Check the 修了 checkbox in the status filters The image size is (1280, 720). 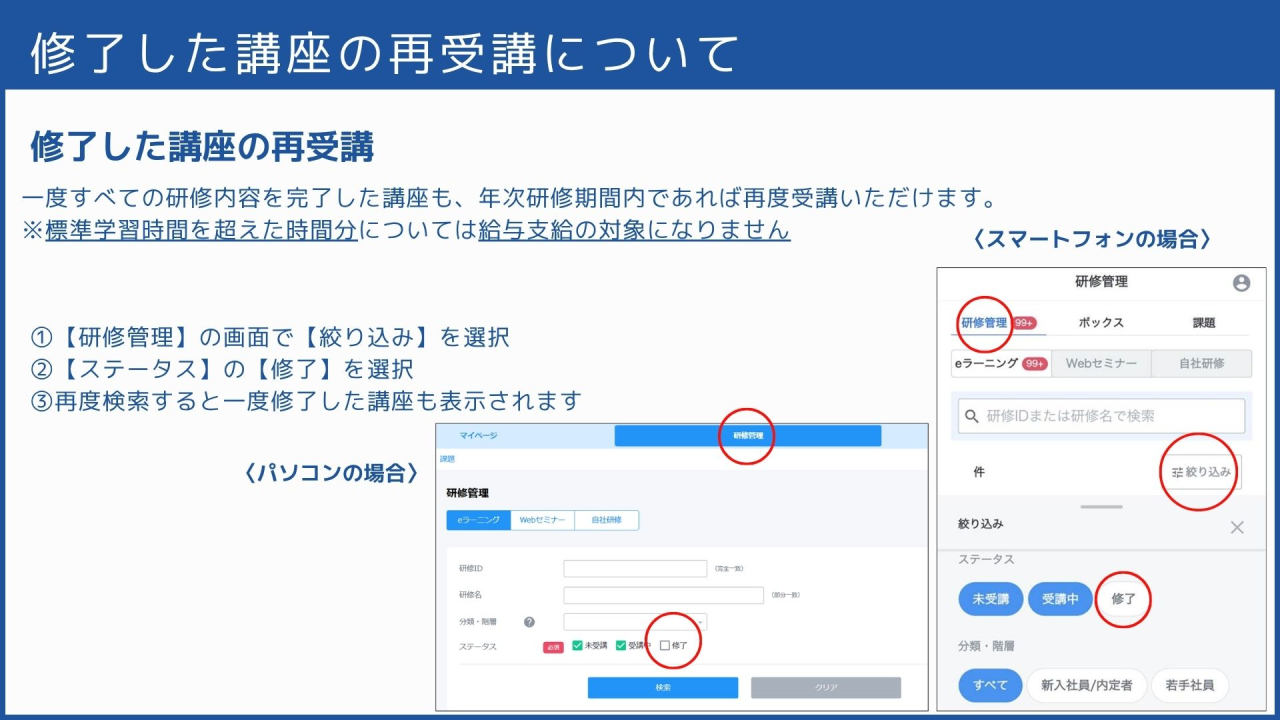point(665,646)
